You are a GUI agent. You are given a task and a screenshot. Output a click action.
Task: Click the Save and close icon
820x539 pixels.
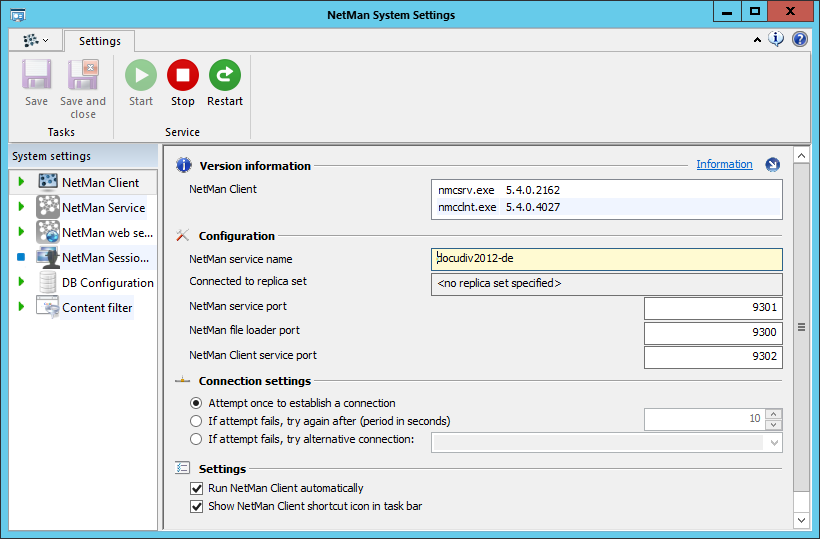pyautogui.click(x=83, y=74)
